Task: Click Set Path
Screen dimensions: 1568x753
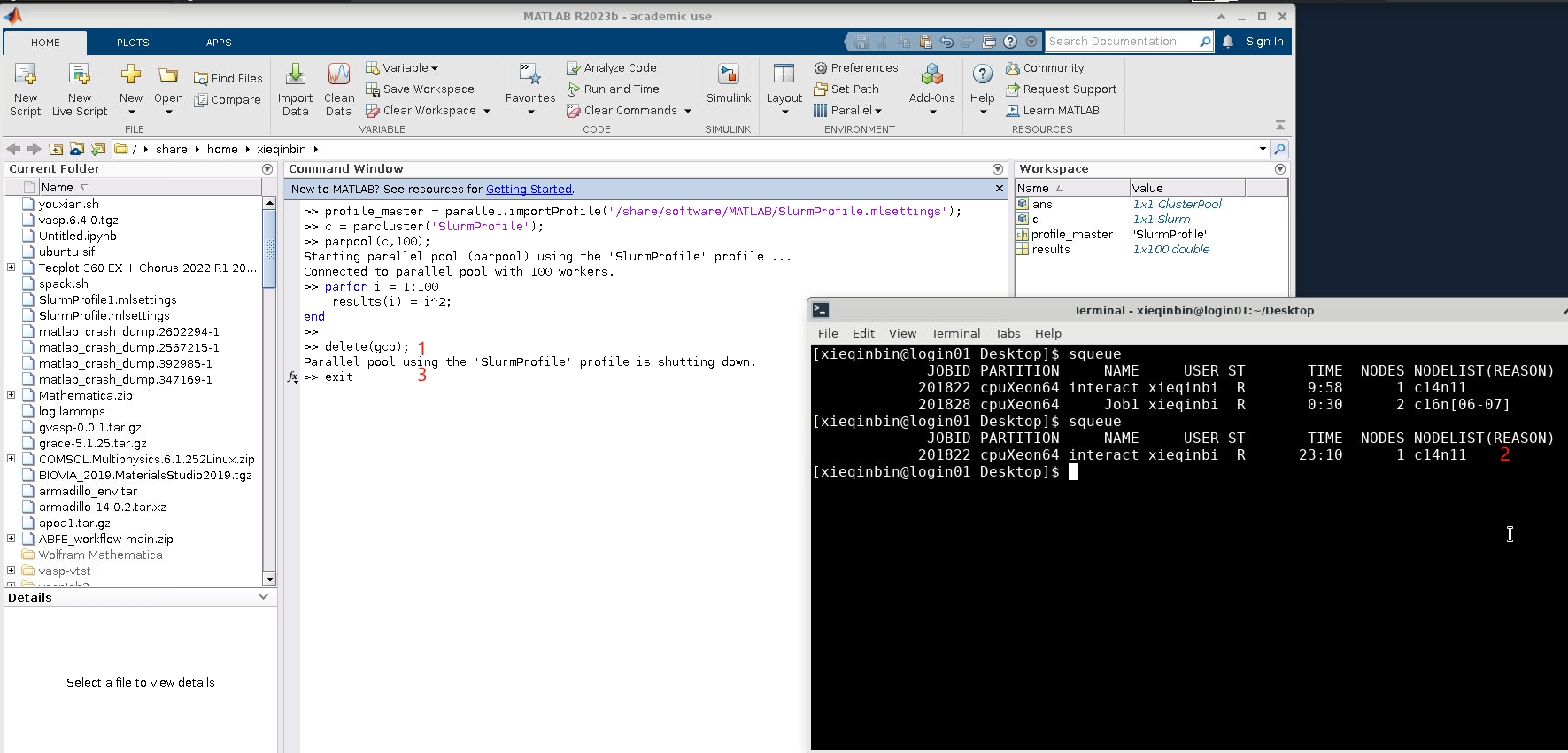Action: pyautogui.click(x=846, y=89)
